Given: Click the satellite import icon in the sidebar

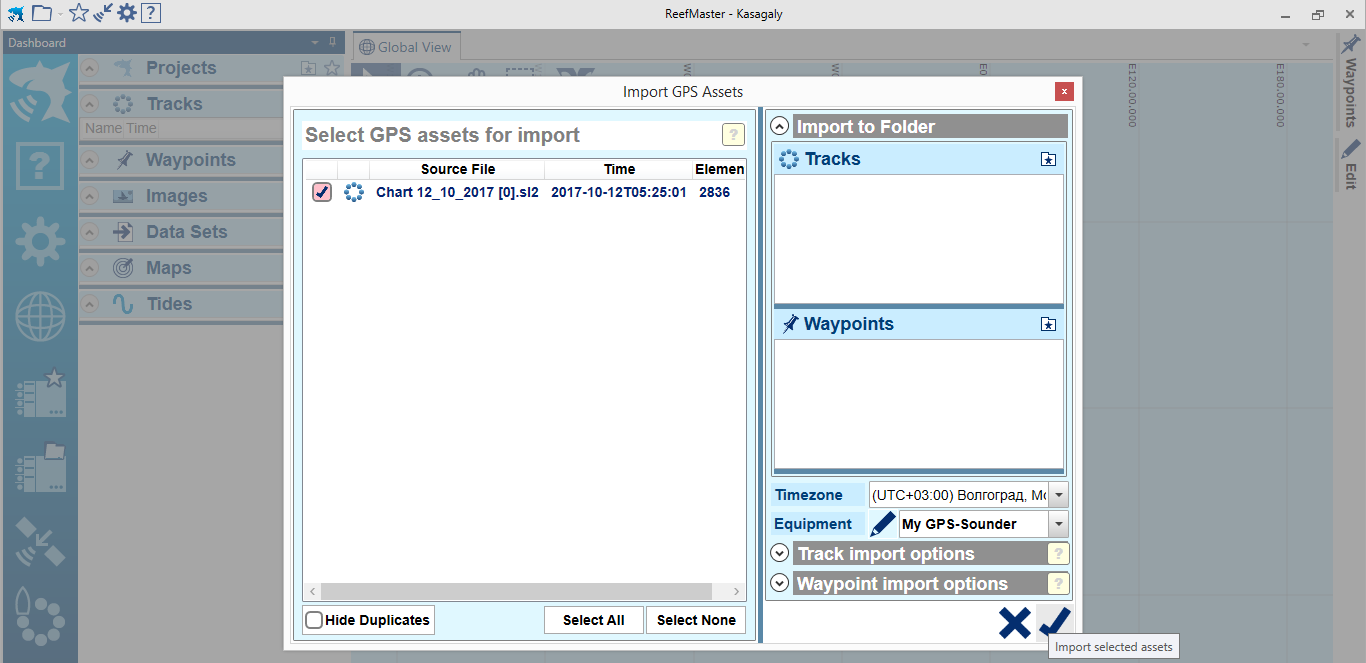Looking at the screenshot, I should click(40, 541).
